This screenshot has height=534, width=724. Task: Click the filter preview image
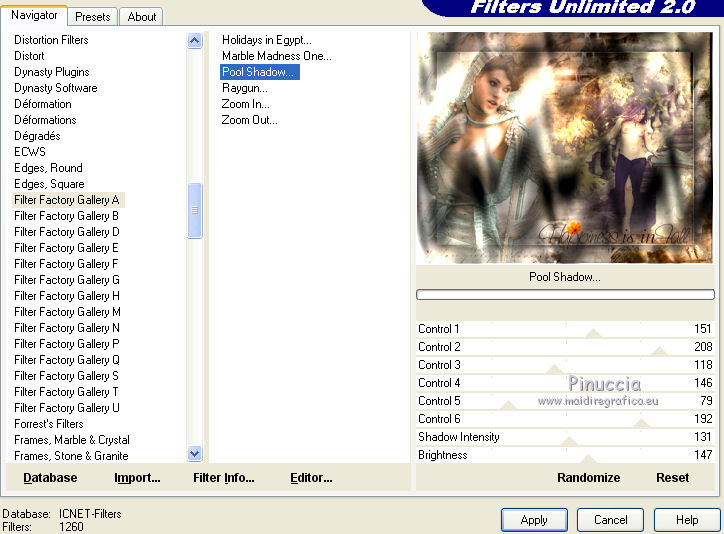tap(565, 148)
